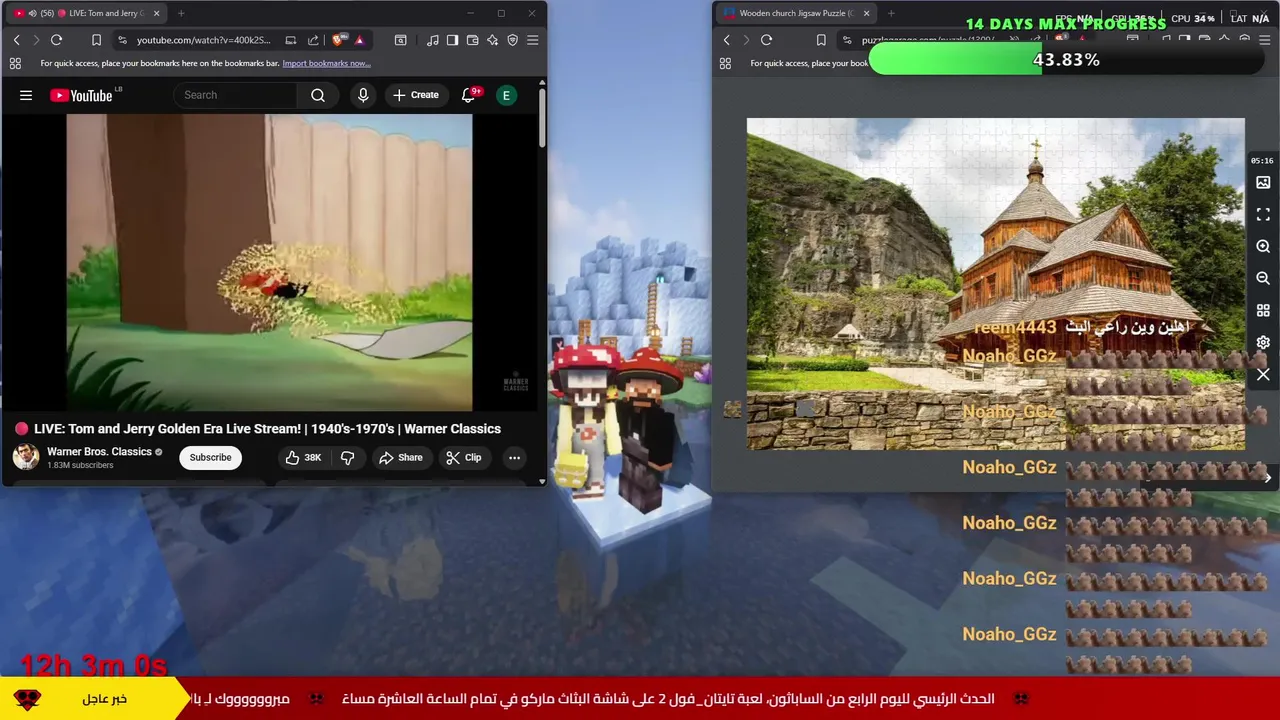The width and height of the screenshot is (1280, 720).
Task: Open more actions menu beside Clip
Action: (x=514, y=457)
